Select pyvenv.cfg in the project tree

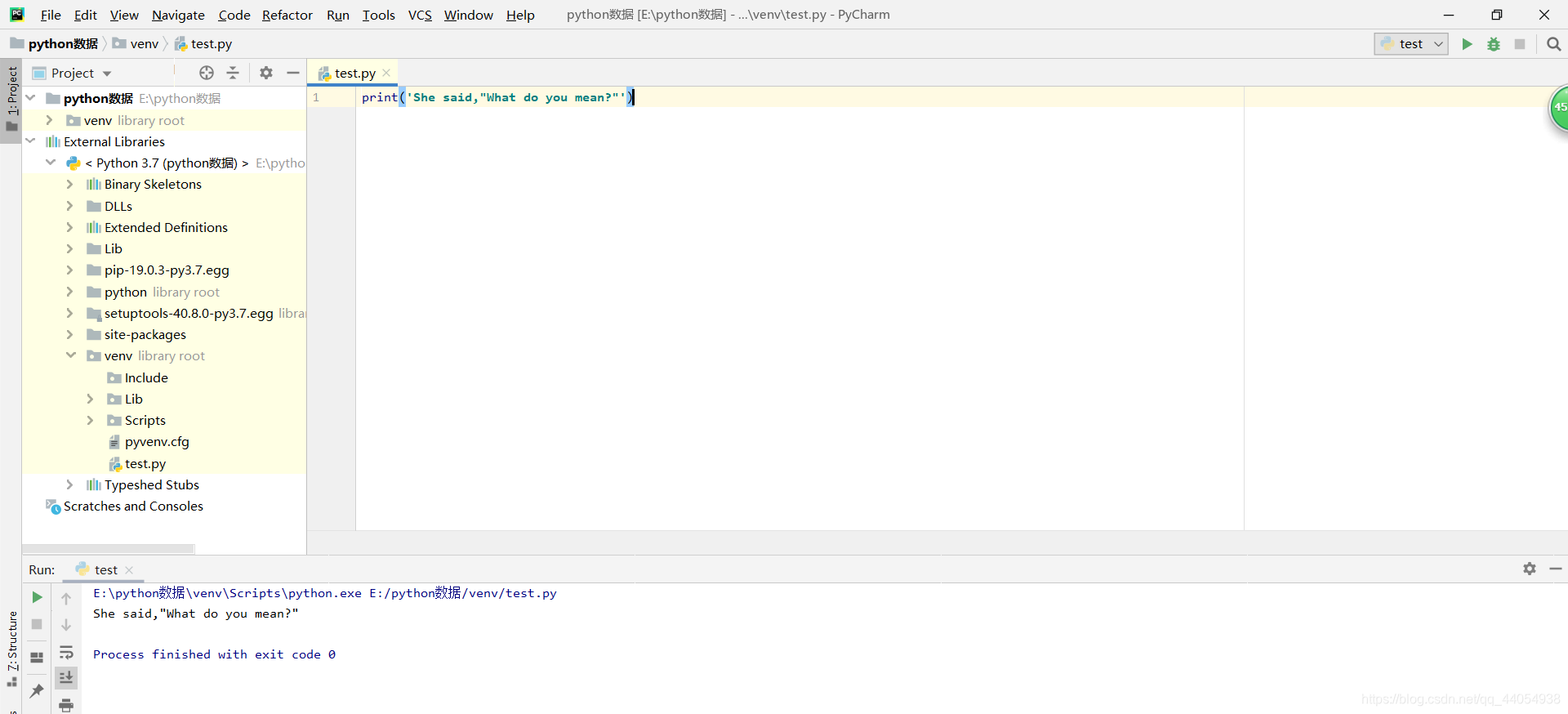pyautogui.click(x=157, y=442)
